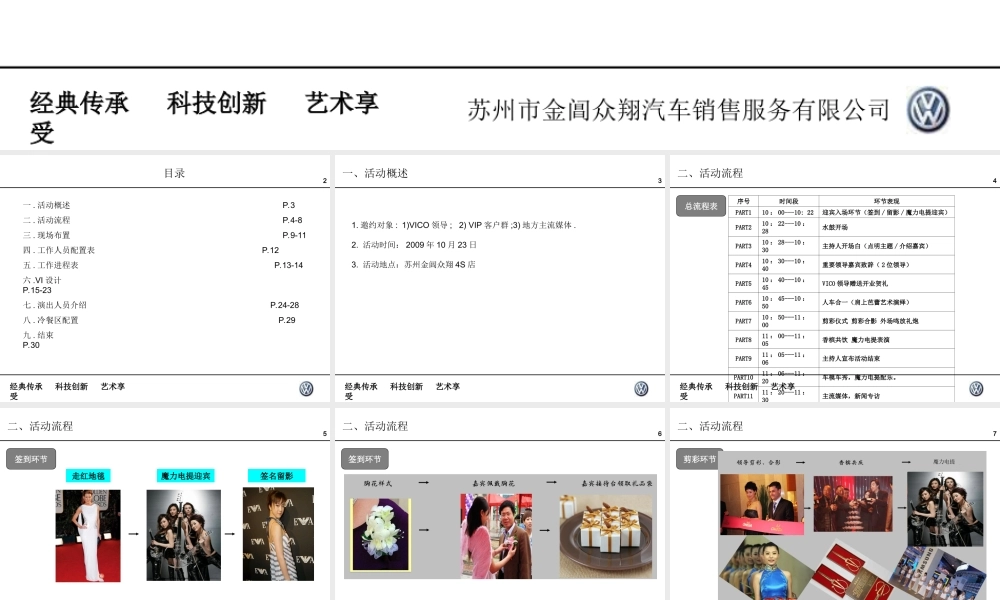Click the PART6 table row cell
This screenshot has width=1000, height=600.
click(x=841, y=302)
